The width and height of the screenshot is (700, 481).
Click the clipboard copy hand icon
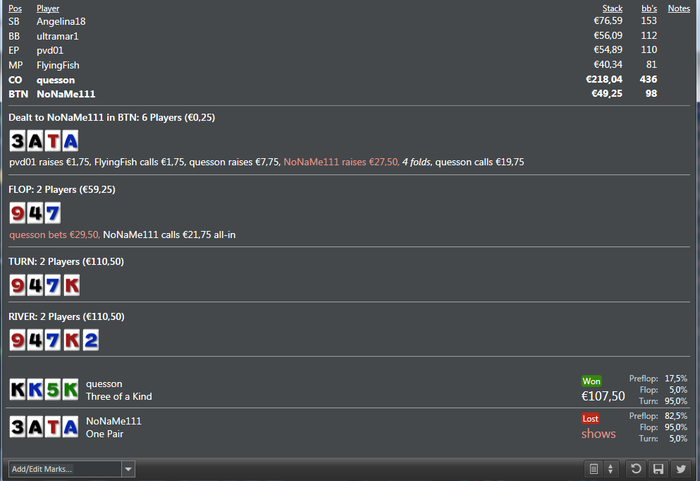point(593,469)
